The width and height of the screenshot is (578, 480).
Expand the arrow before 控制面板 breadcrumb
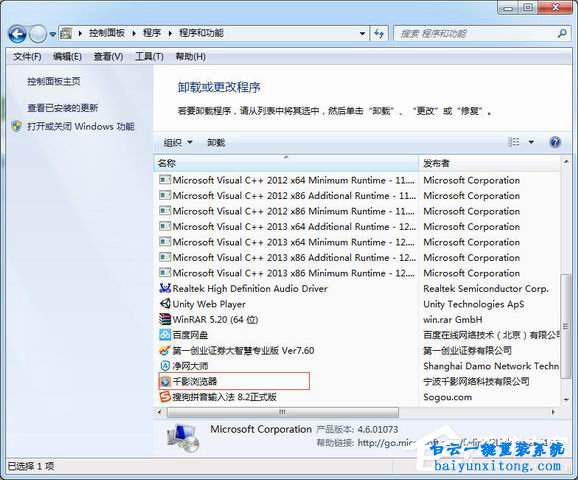tap(80, 34)
